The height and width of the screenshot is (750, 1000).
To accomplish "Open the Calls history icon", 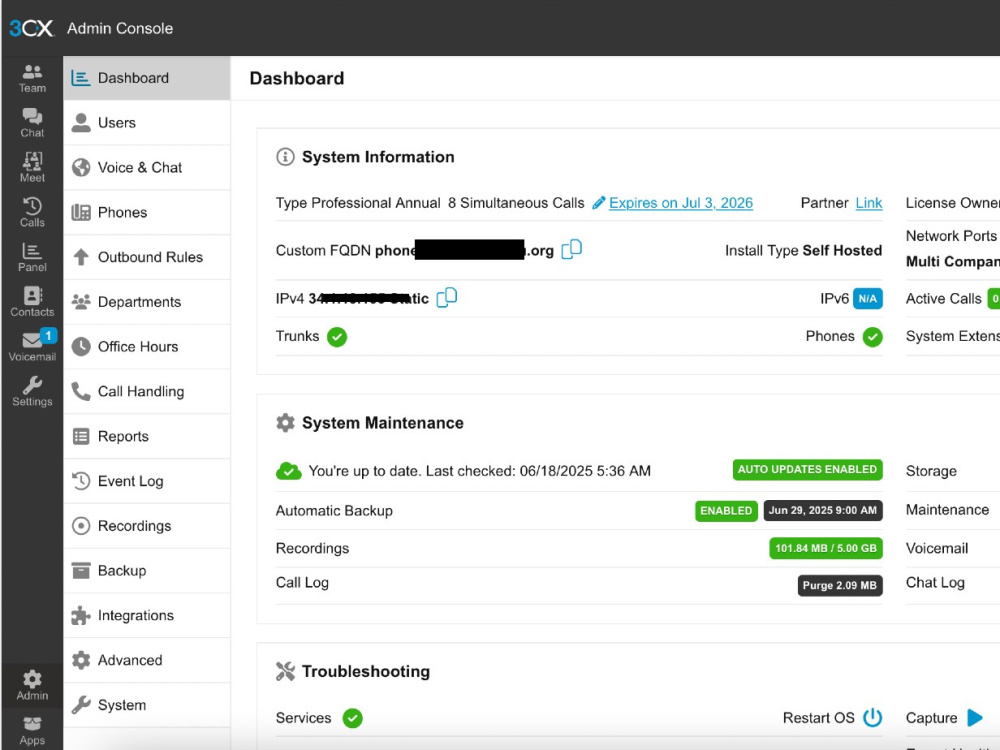I will (32, 212).
